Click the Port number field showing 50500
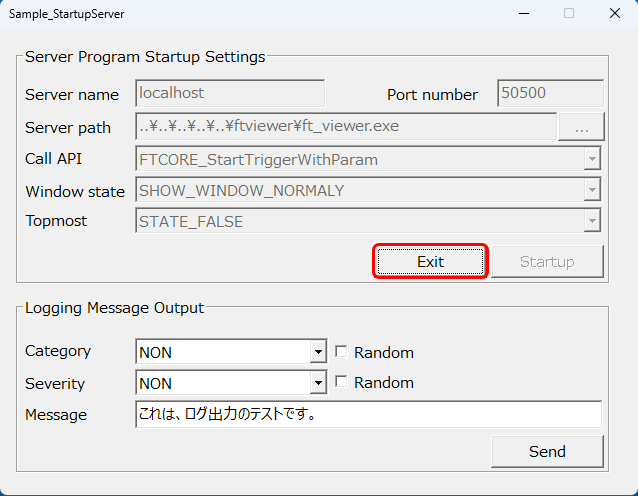638x496 pixels. 550,94
